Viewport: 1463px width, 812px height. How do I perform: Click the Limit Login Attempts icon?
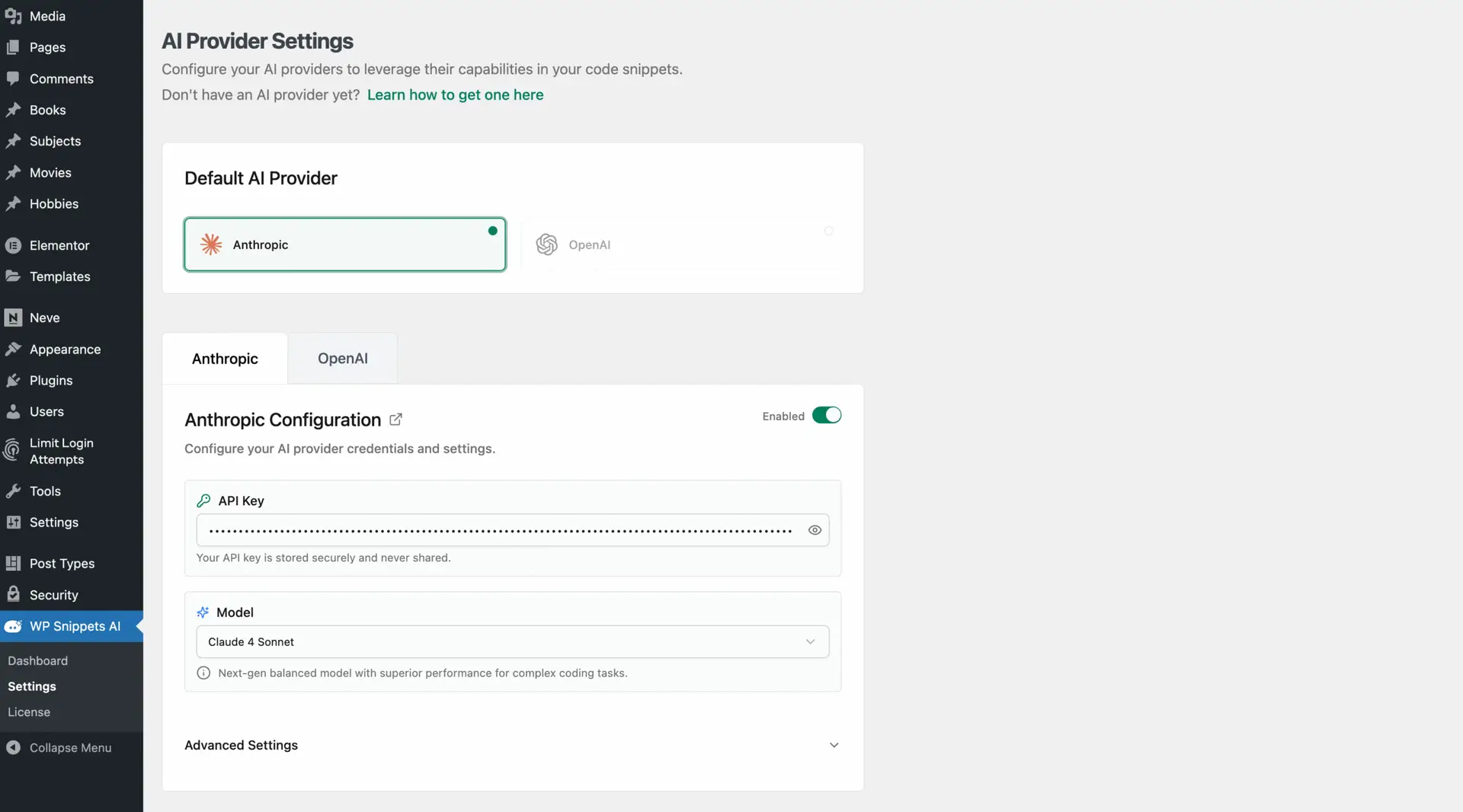[x=11, y=451]
